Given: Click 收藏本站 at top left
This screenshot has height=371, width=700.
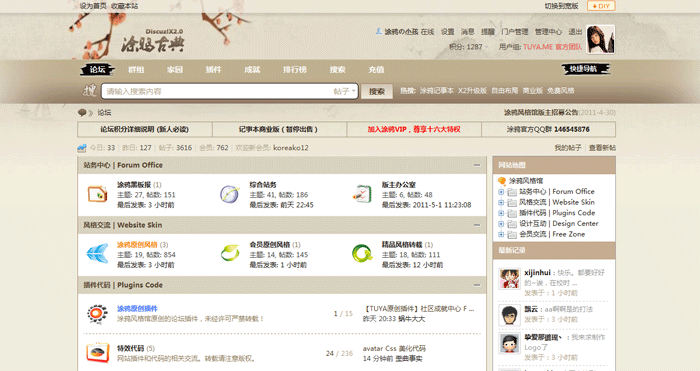Looking at the screenshot, I should tap(125, 6).
